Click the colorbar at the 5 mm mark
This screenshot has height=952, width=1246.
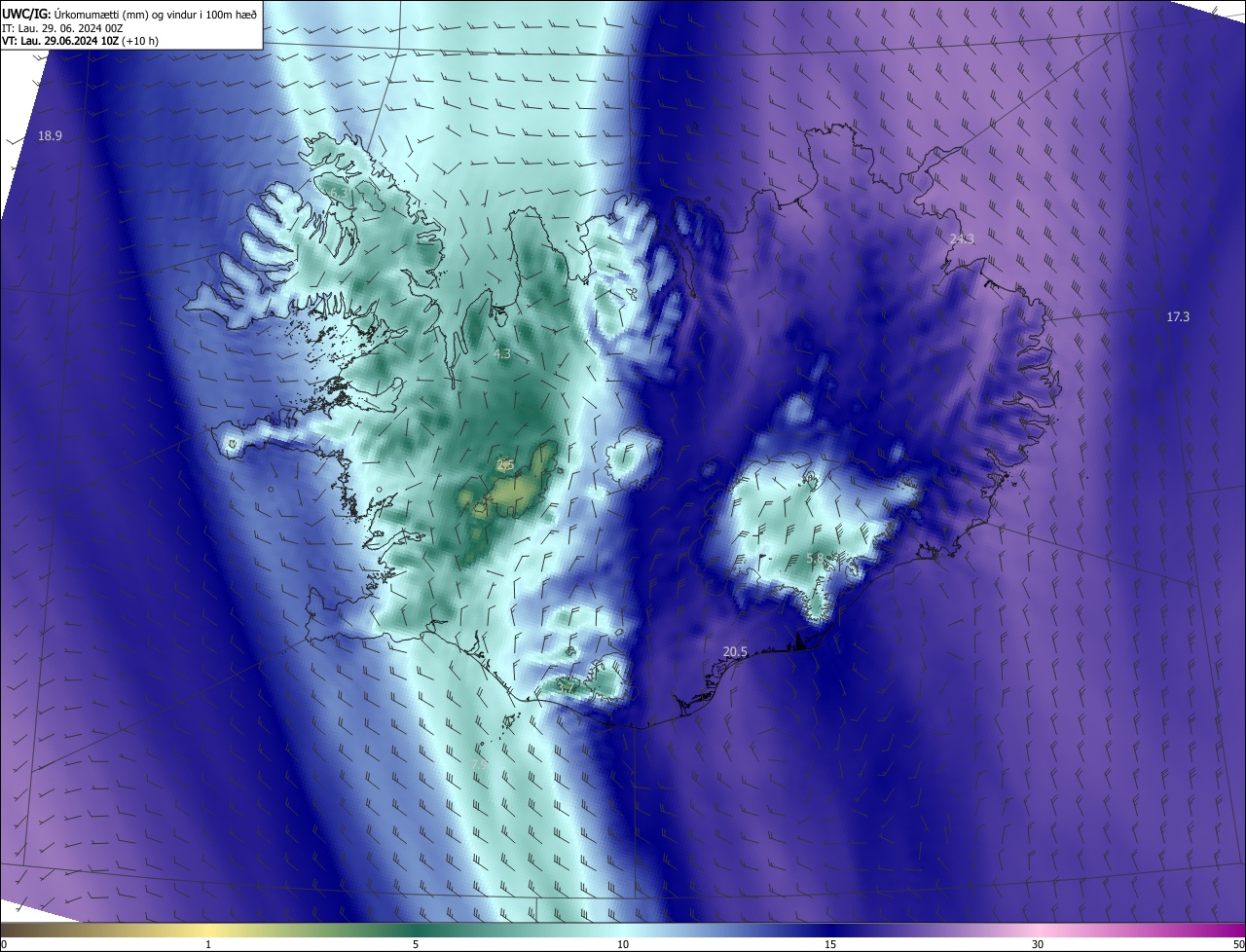416,930
